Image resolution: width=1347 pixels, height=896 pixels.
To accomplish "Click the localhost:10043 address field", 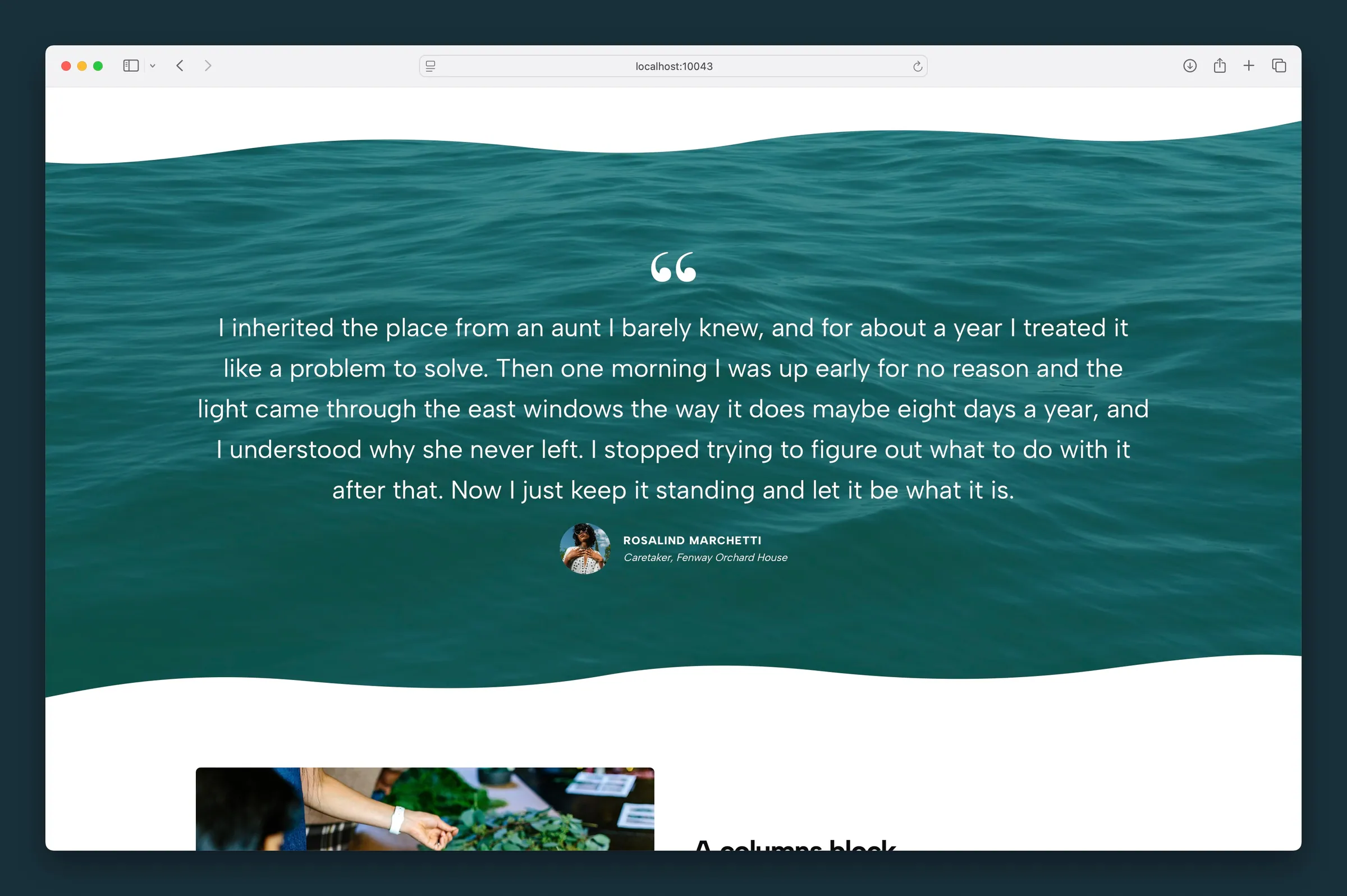I will click(673, 66).
